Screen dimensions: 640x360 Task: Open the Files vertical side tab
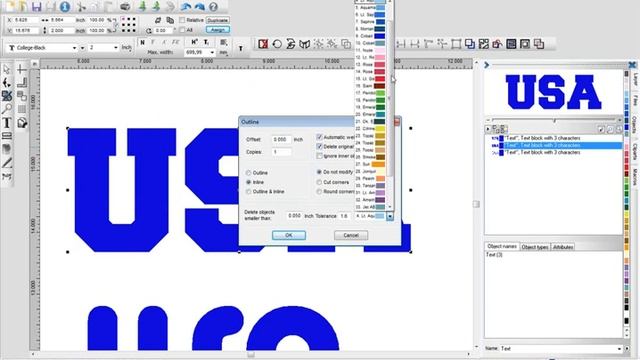pyautogui.click(x=635, y=100)
